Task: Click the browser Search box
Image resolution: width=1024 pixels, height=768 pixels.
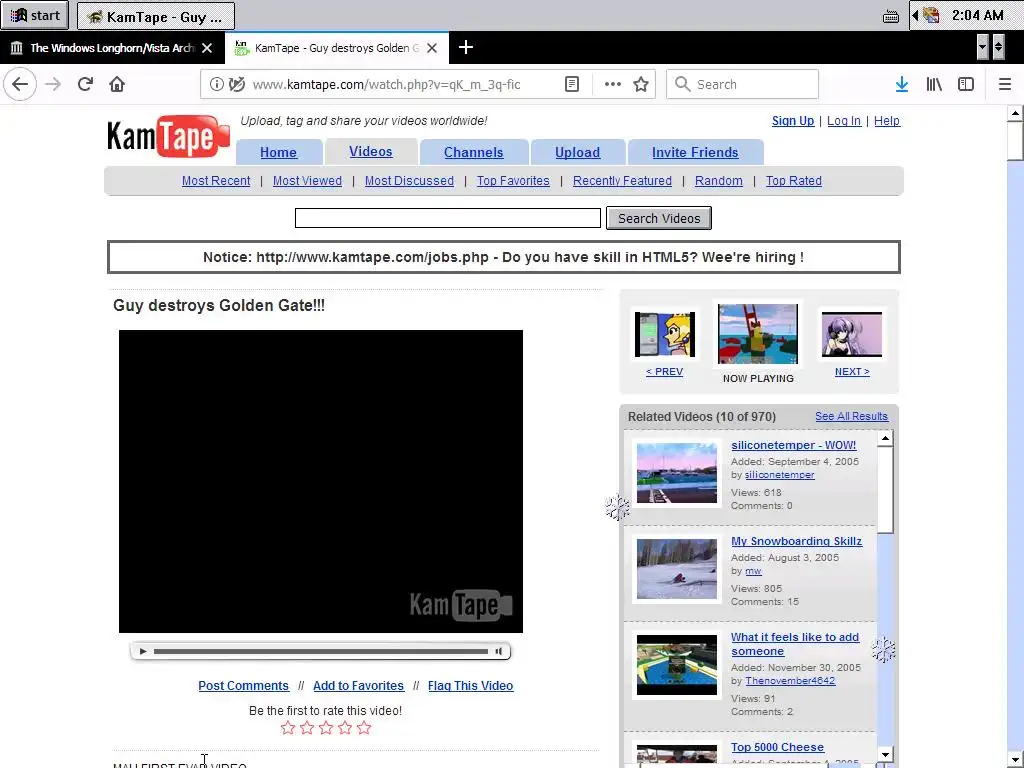Action: (742, 84)
